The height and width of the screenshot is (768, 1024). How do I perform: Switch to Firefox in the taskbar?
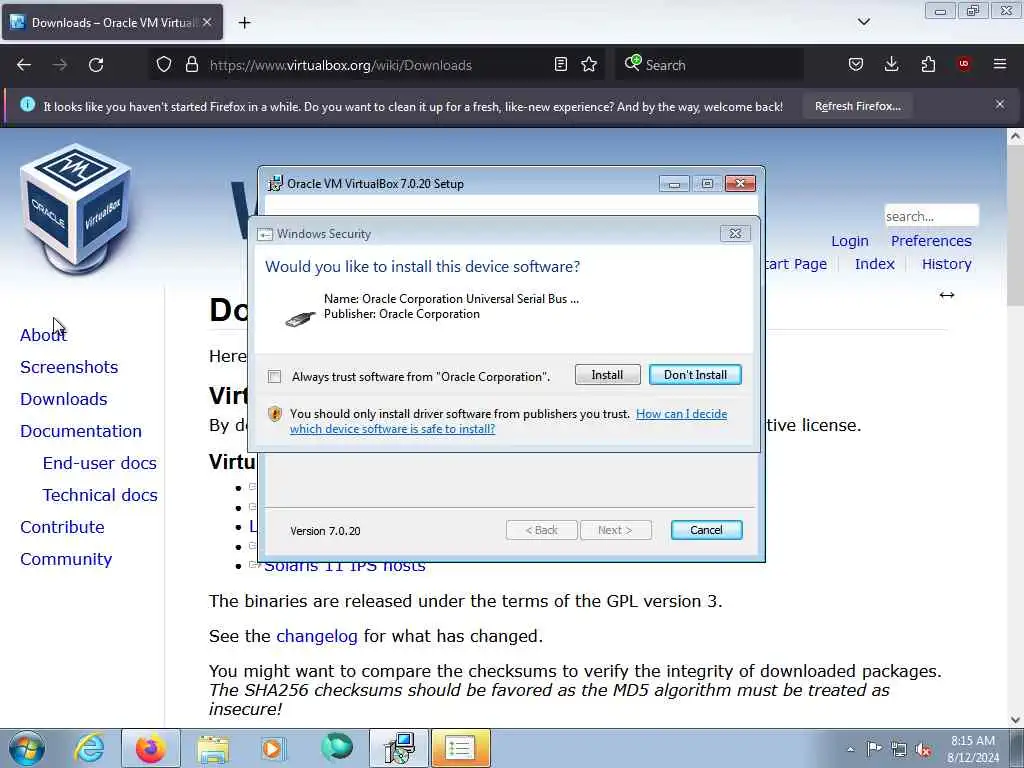click(150, 748)
